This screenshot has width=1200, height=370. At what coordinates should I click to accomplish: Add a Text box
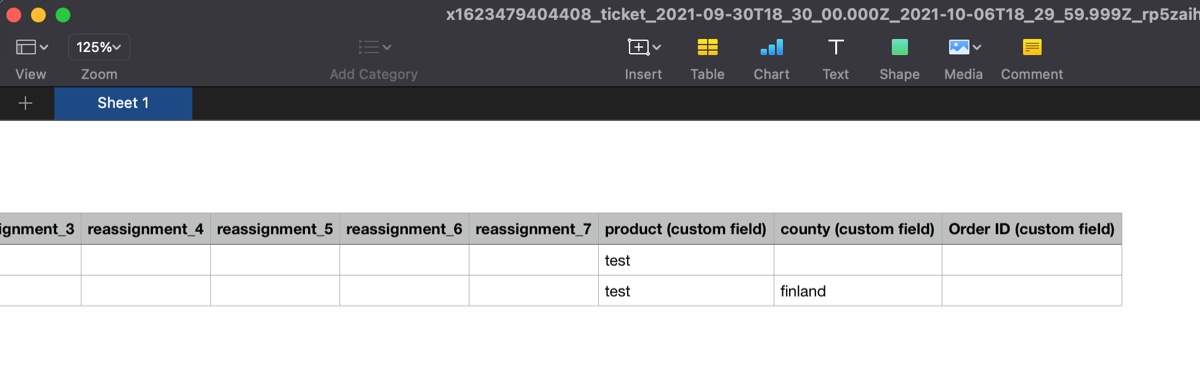click(836, 47)
